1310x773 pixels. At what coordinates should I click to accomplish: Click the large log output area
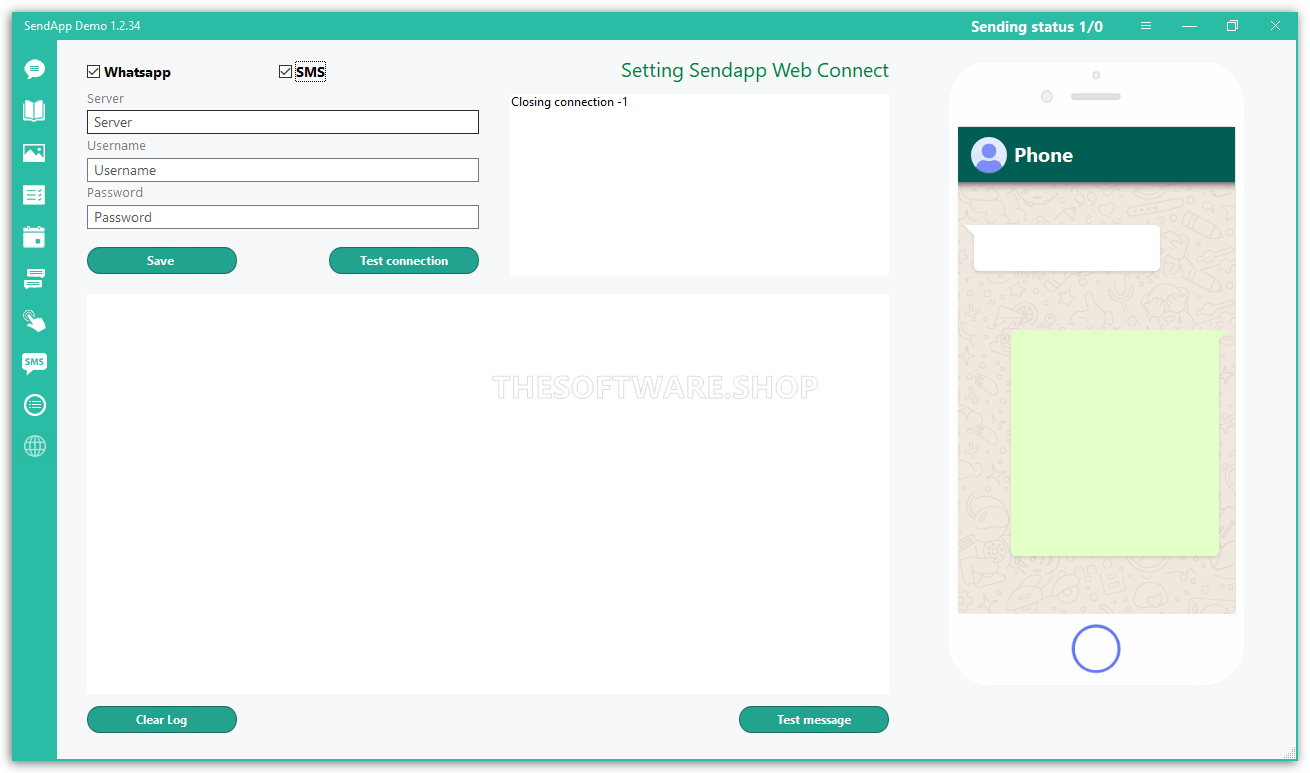pos(488,494)
